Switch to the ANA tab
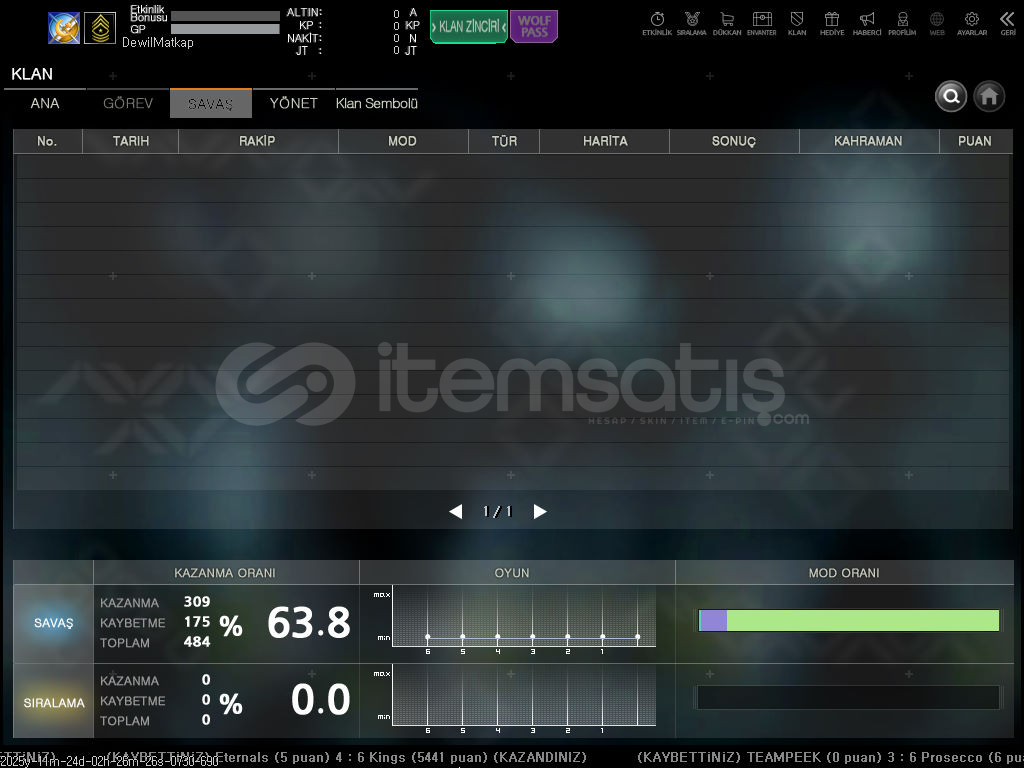 click(x=45, y=104)
